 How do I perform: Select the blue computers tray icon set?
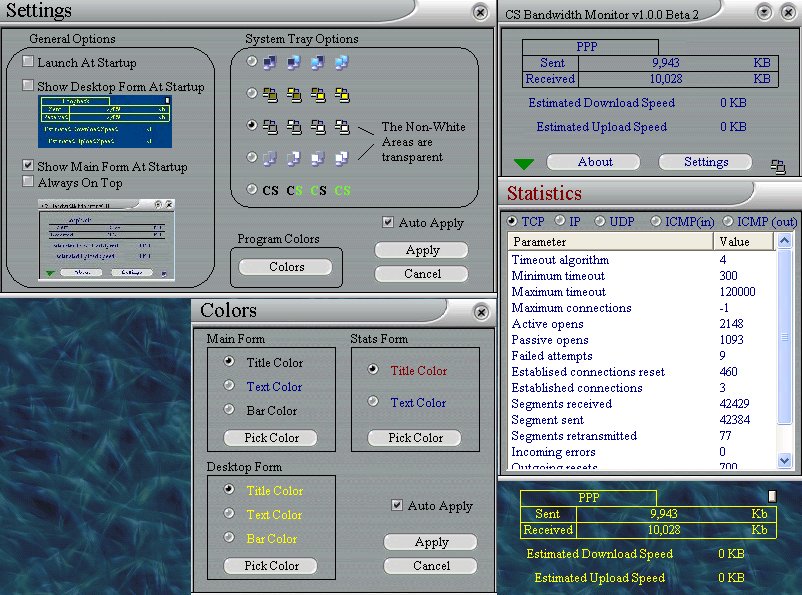click(x=252, y=63)
